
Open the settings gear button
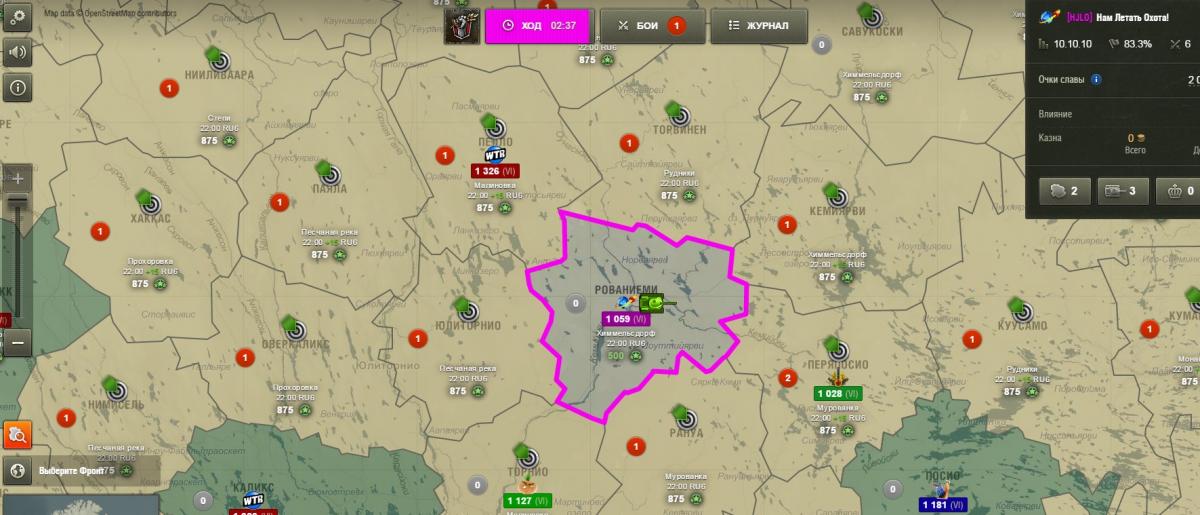pos(18,16)
